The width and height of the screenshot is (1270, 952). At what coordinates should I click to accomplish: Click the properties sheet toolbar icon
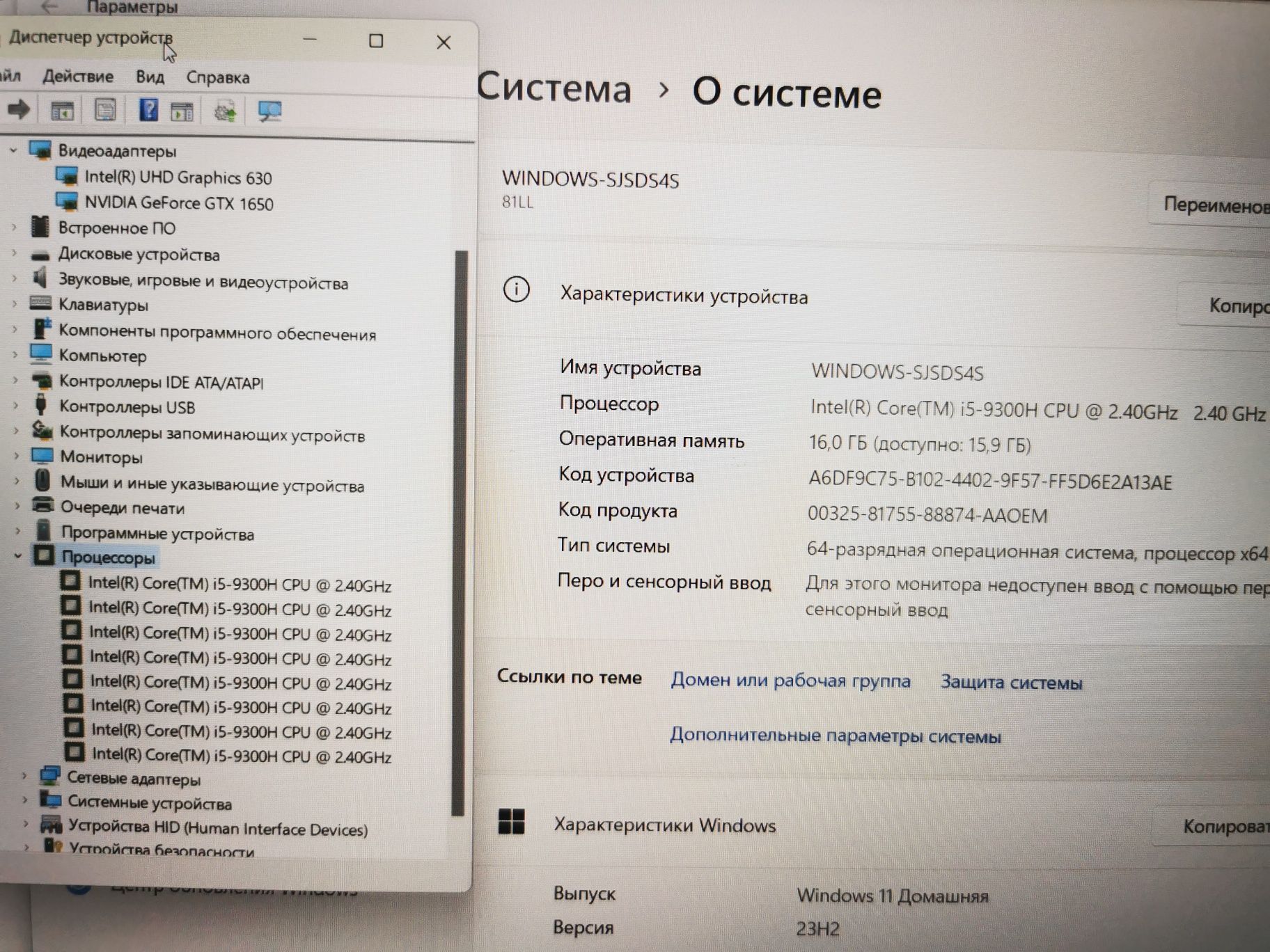point(105,110)
